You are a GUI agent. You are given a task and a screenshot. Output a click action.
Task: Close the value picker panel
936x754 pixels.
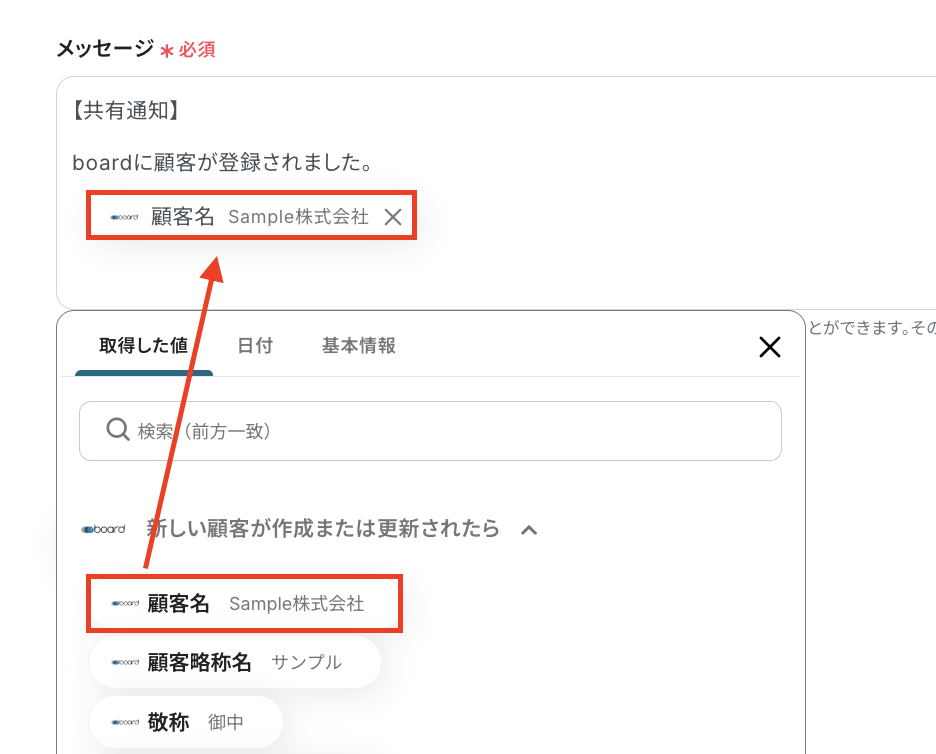coord(769,347)
